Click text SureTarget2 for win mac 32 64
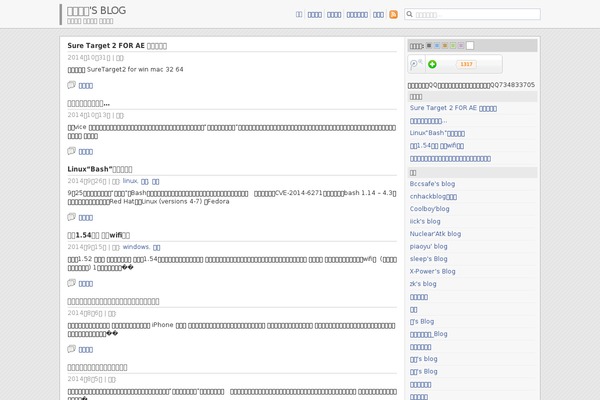This screenshot has height=400, width=600. 126,70
